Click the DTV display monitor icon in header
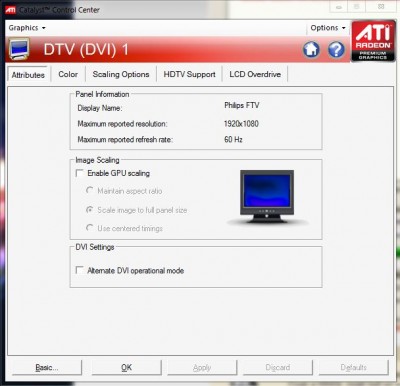The image size is (400, 386). pyautogui.click(x=19, y=49)
